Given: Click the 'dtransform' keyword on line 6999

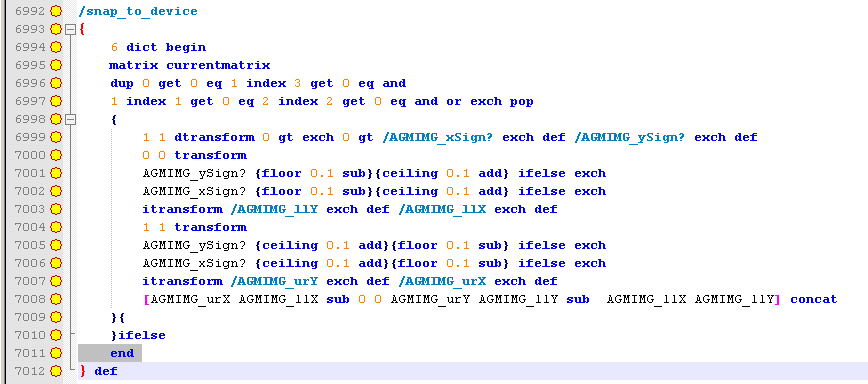Looking at the screenshot, I should point(214,137).
